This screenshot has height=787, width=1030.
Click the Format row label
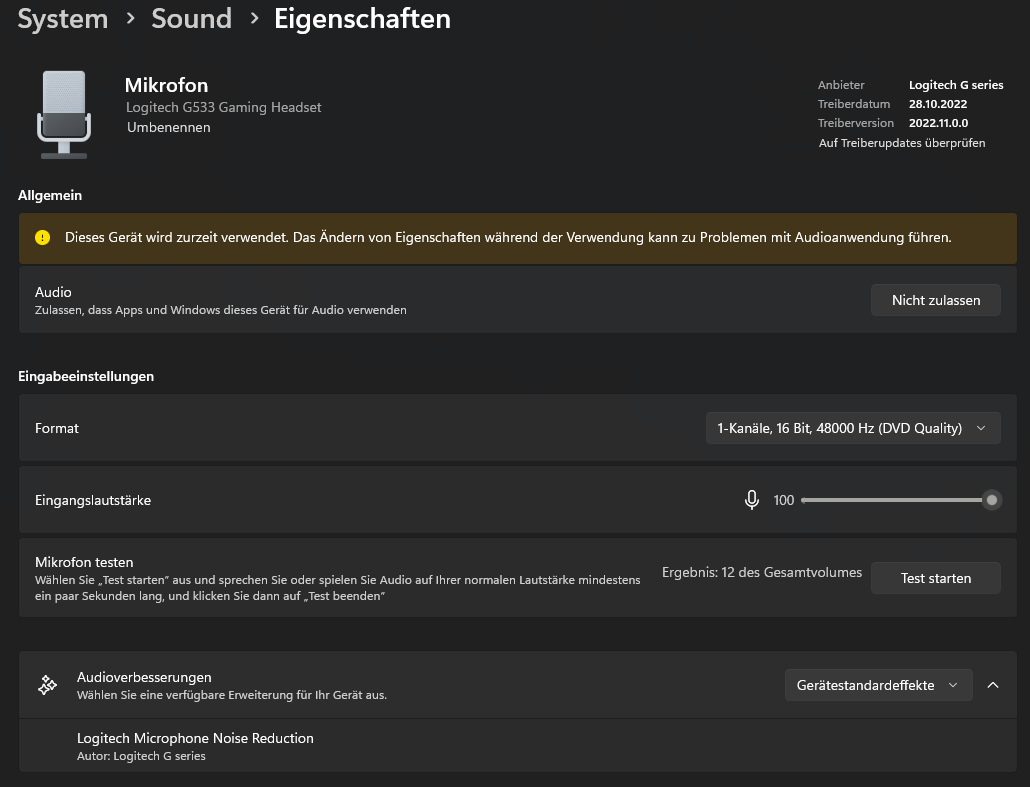click(56, 428)
